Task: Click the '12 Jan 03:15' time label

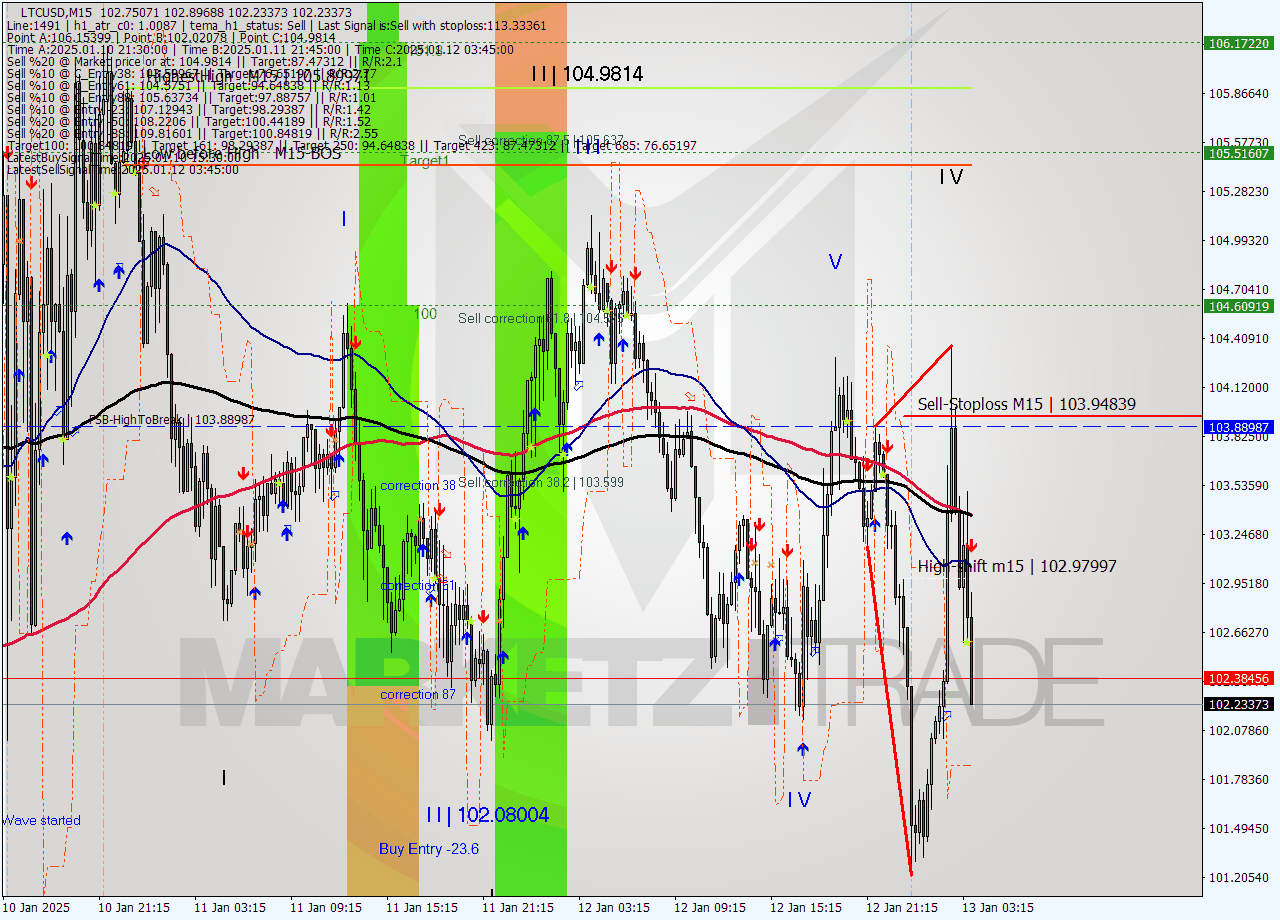Action: 614,908
